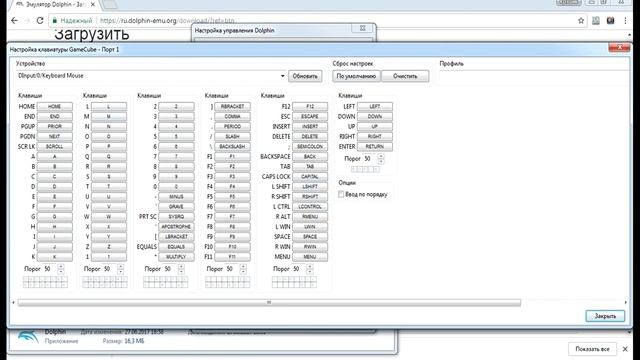
Task: Select the PGDN NEXT mapping button
Action: tap(55, 137)
